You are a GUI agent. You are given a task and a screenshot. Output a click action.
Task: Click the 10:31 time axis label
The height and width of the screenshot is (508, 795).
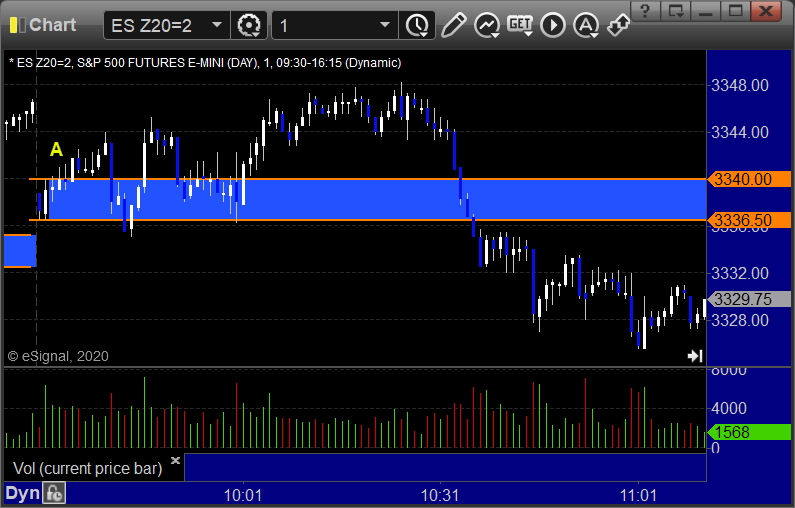pyautogui.click(x=440, y=495)
